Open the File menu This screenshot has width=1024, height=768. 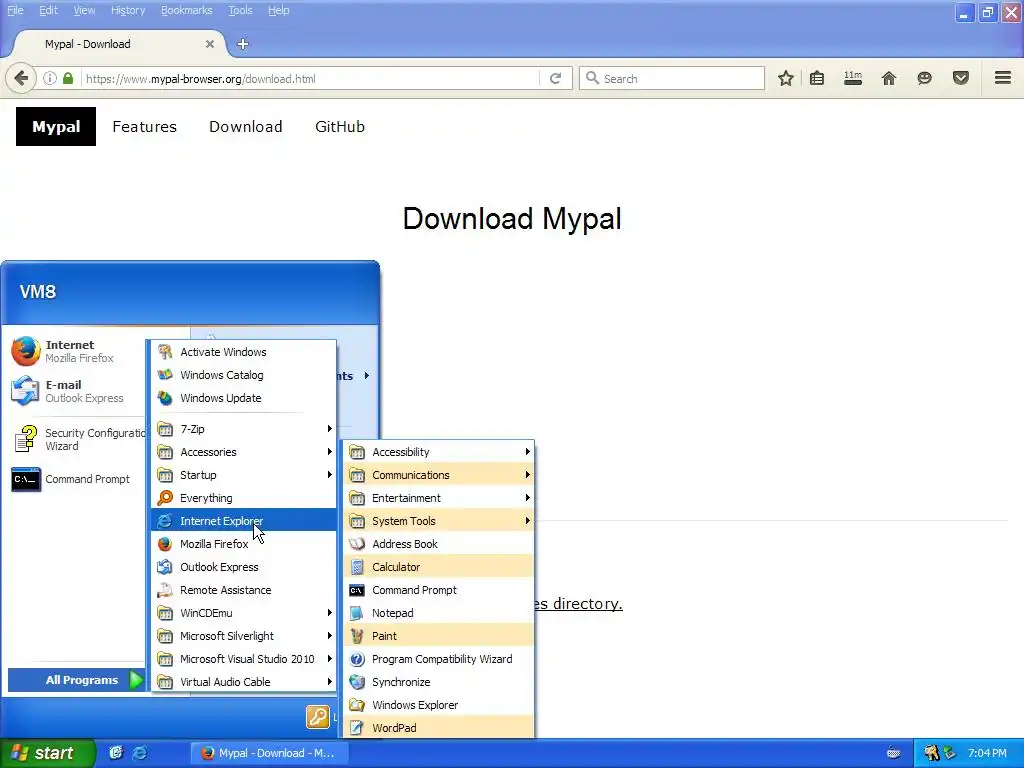[15, 10]
